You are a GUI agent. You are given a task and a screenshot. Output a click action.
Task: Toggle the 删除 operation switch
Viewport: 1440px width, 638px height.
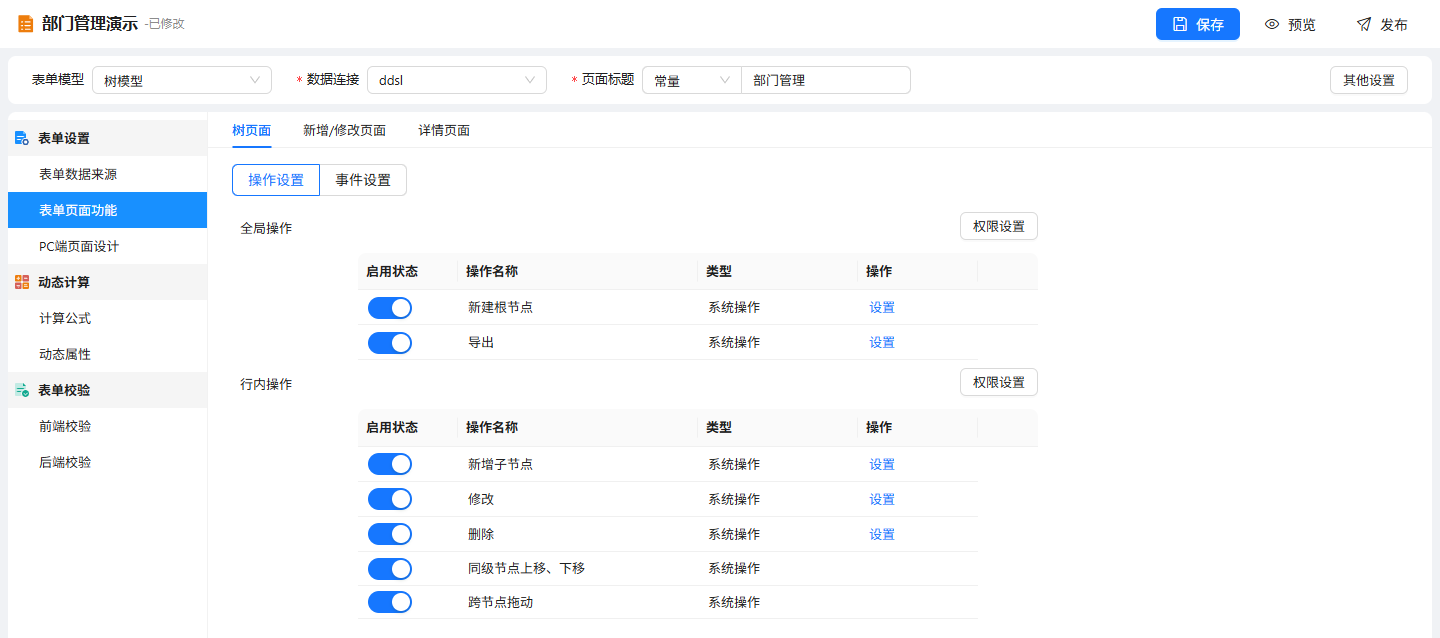pos(390,534)
